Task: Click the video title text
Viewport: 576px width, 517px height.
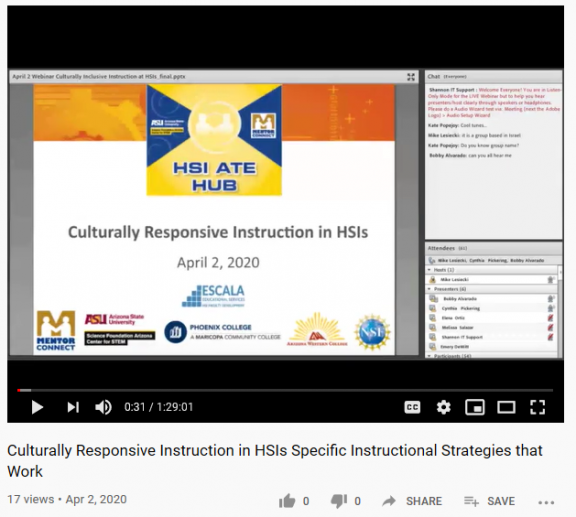Action: [274, 461]
